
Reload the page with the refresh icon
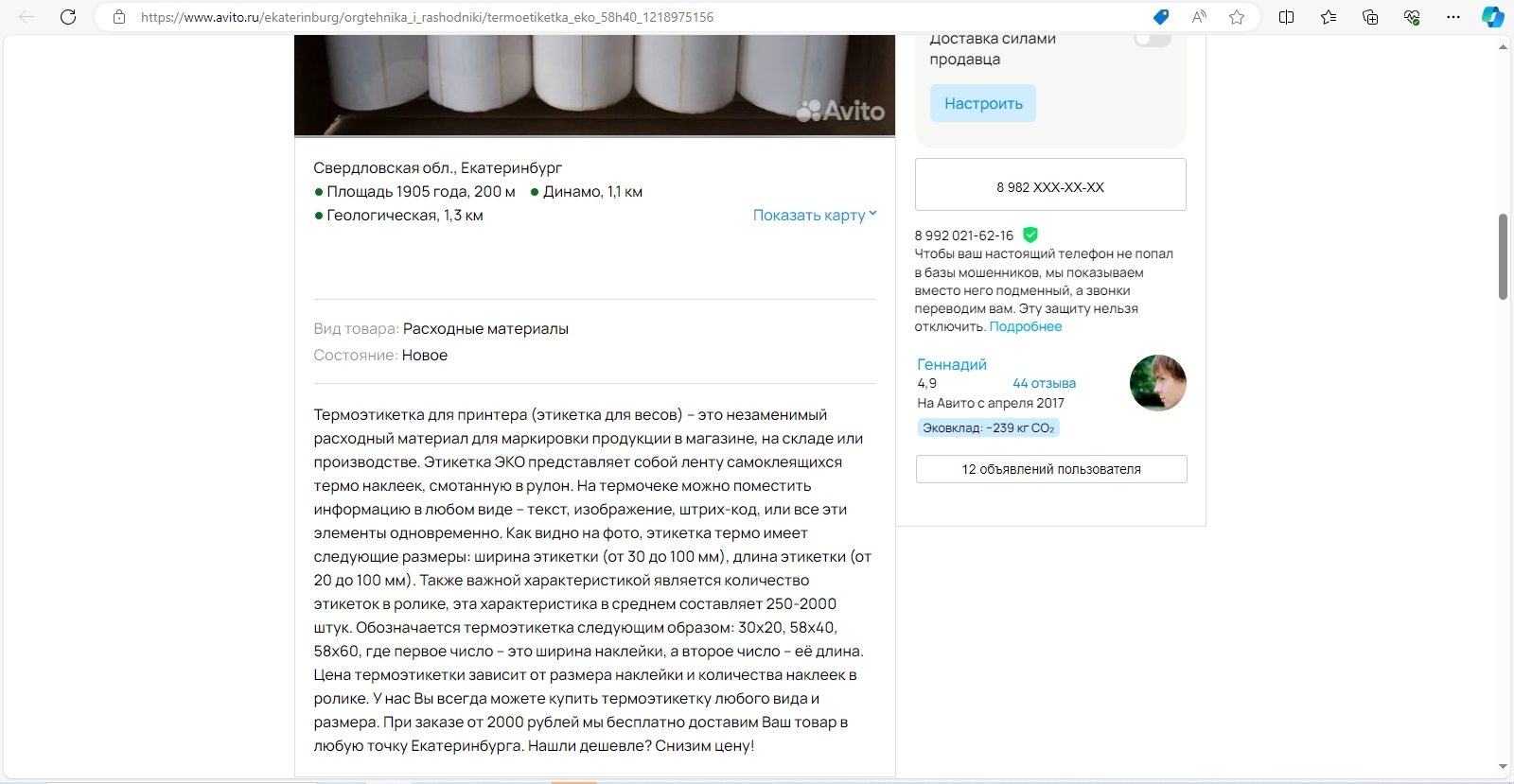[x=68, y=17]
